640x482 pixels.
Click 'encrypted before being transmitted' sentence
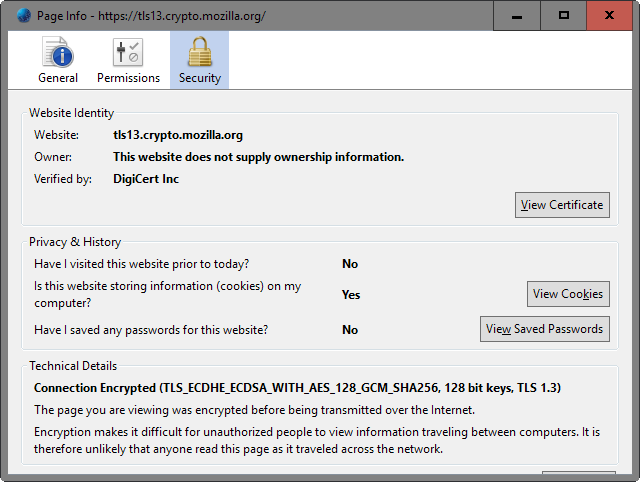tap(254, 410)
